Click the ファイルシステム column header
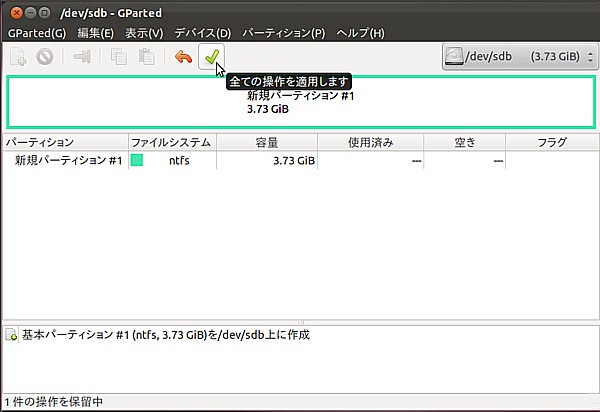Image resolution: width=600 pixels, height=412 pixels. click(x=173, y=142)
